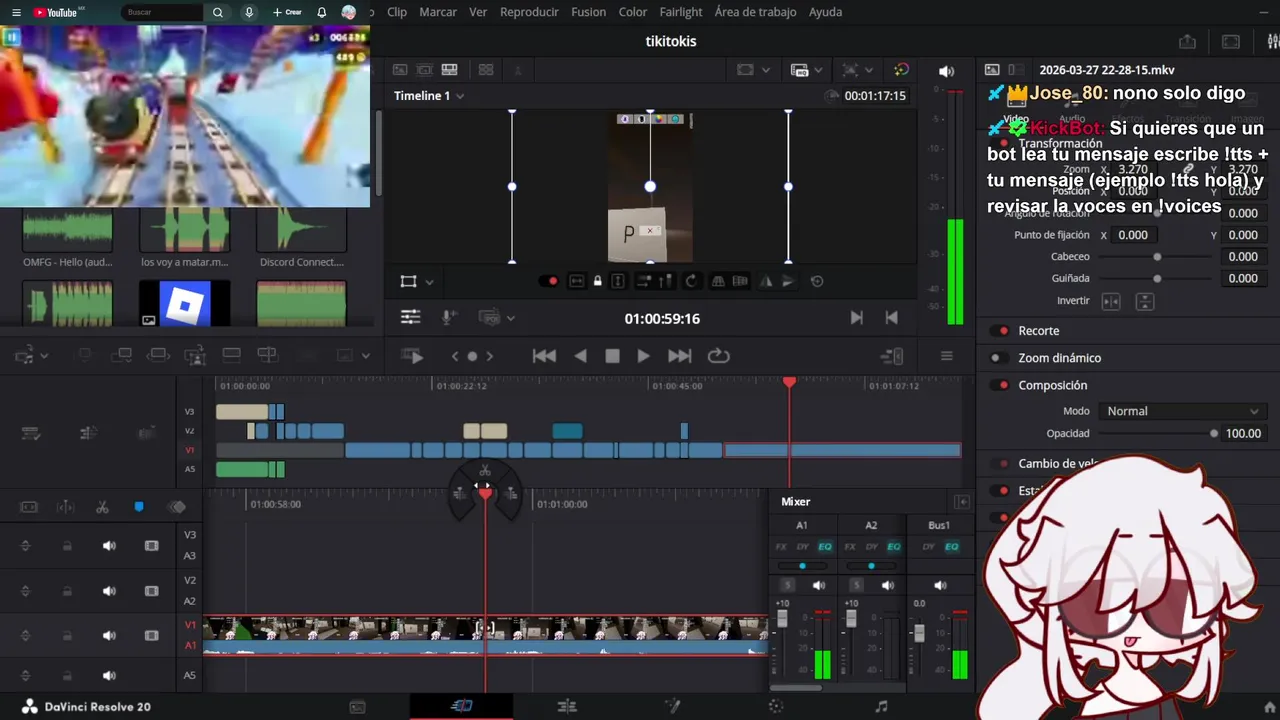Image resolution: width=1280 pixels, height=720 pixels.
Task: Open the import media dropdown arrow
Action: [x=44, y=356]
